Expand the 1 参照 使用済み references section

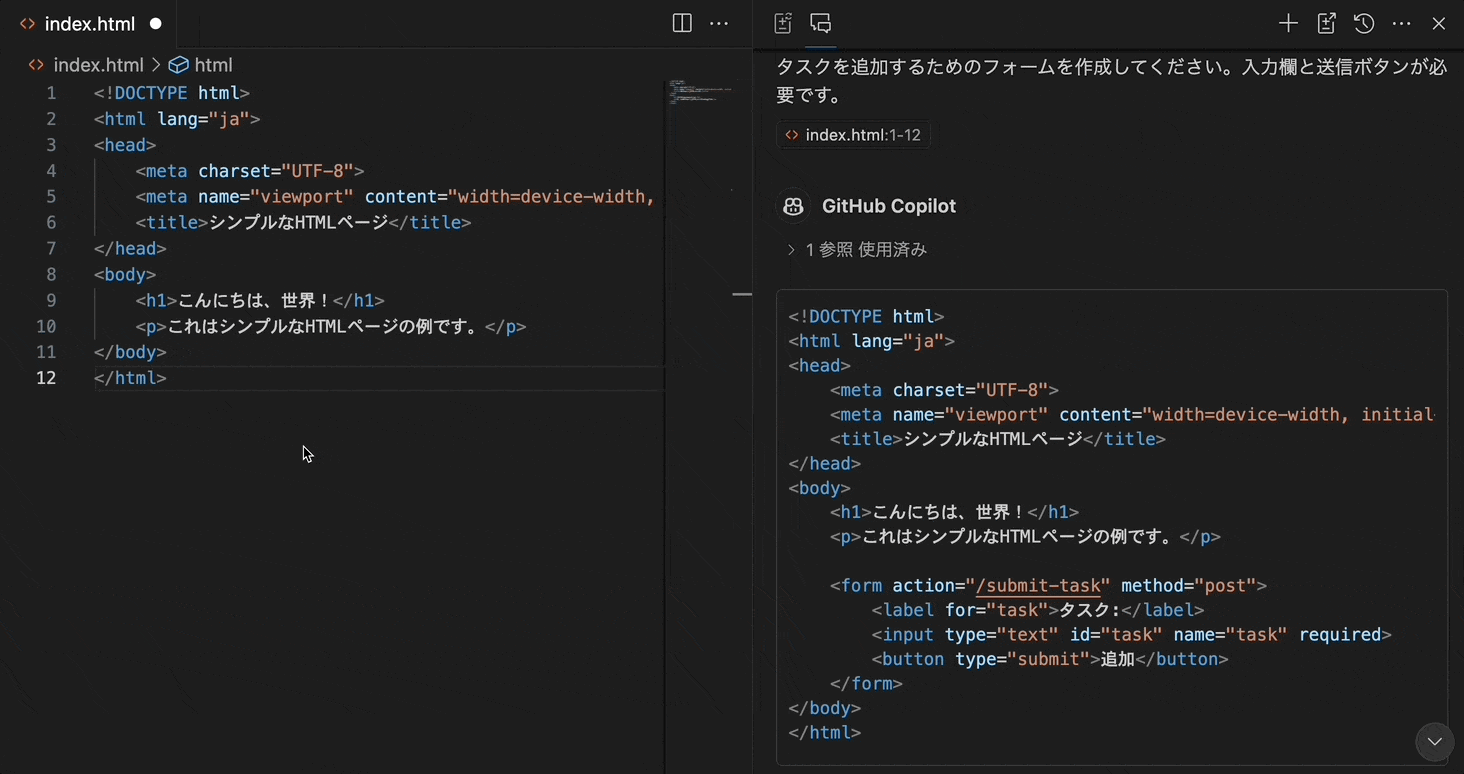(857, 250)
